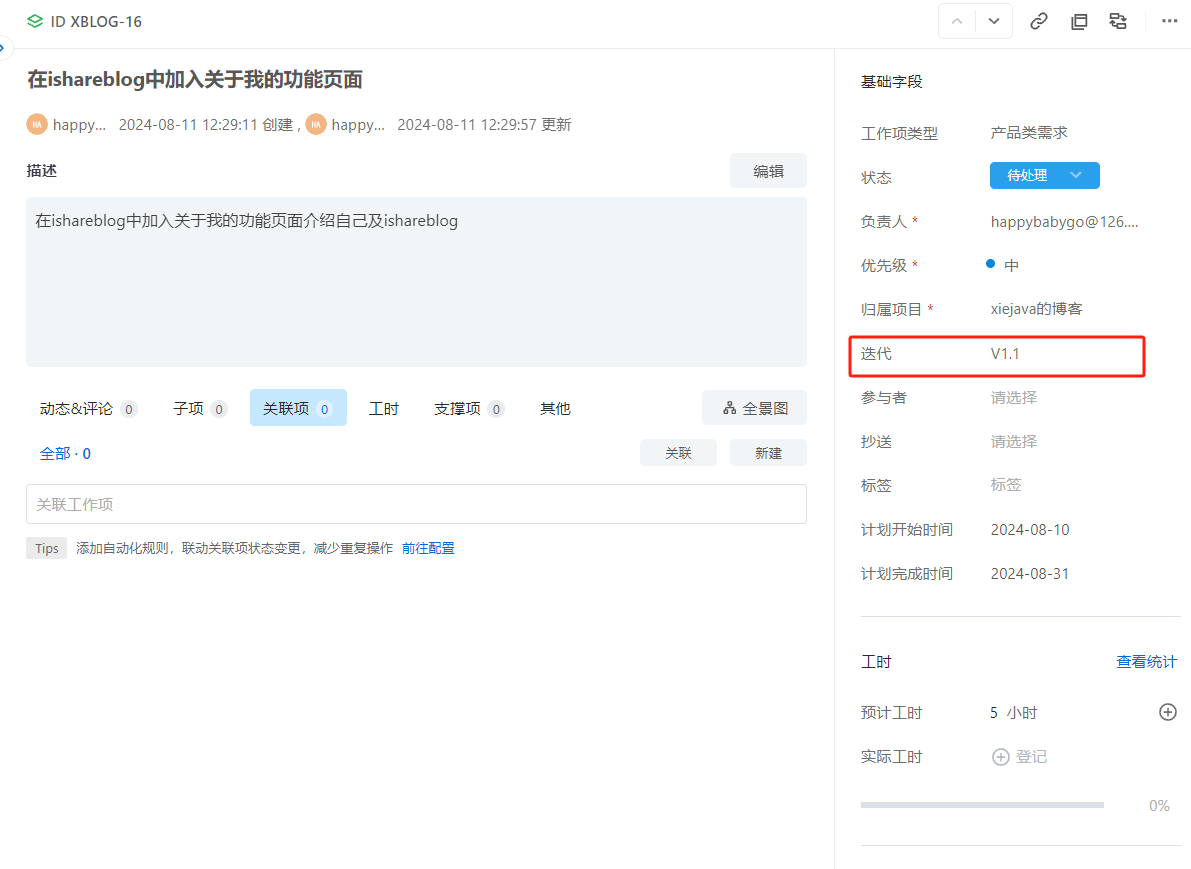Image resolution: width=1191 pixels, height=869 pixels.
Task: Expand the collapsed left sidebar arrow
Action: 4,47
